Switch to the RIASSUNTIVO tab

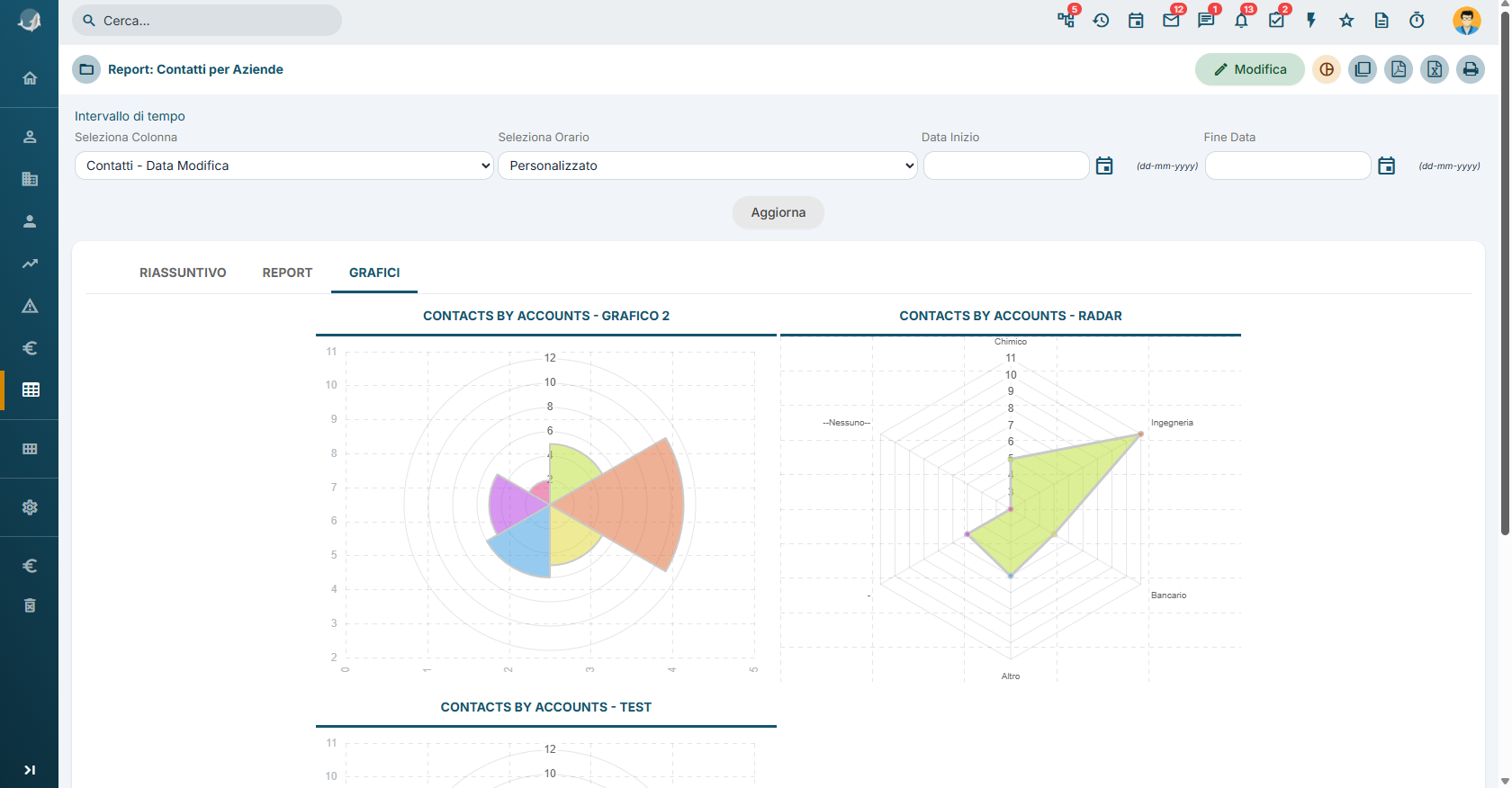[183, 273]
